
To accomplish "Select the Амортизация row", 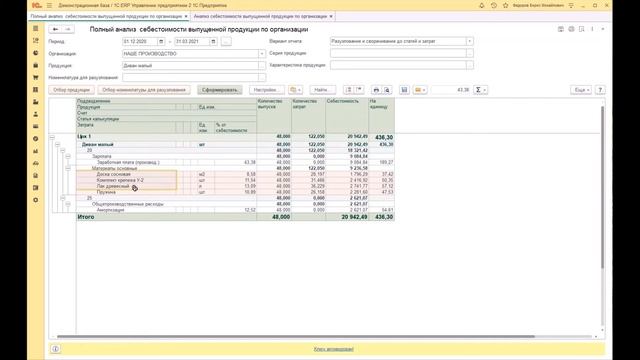I will [x=236, y=210].
